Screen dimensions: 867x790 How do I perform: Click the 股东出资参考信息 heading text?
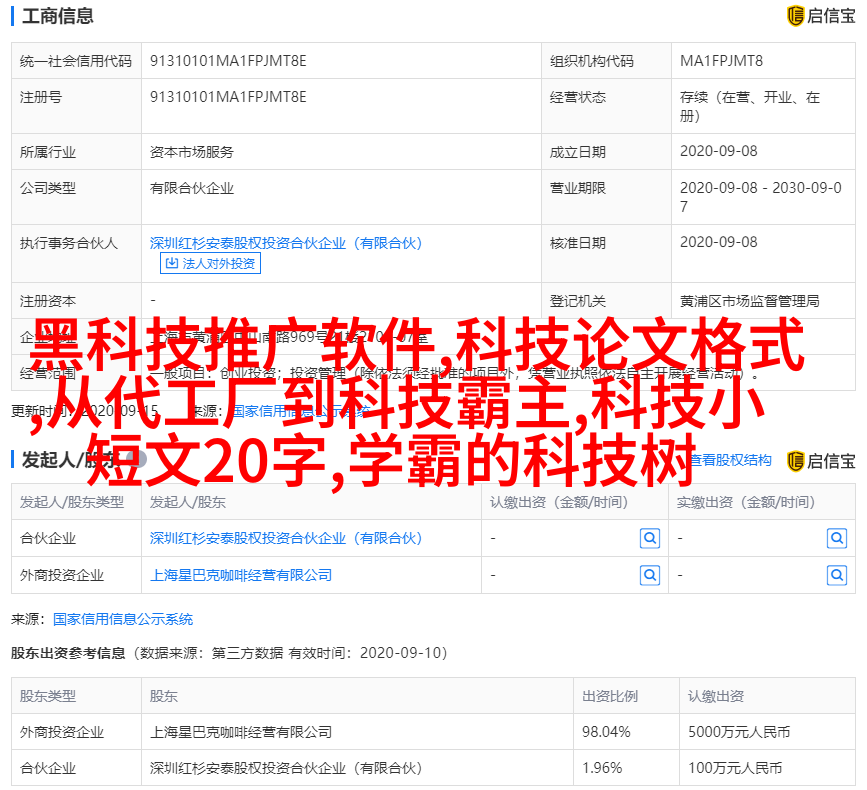68,653
